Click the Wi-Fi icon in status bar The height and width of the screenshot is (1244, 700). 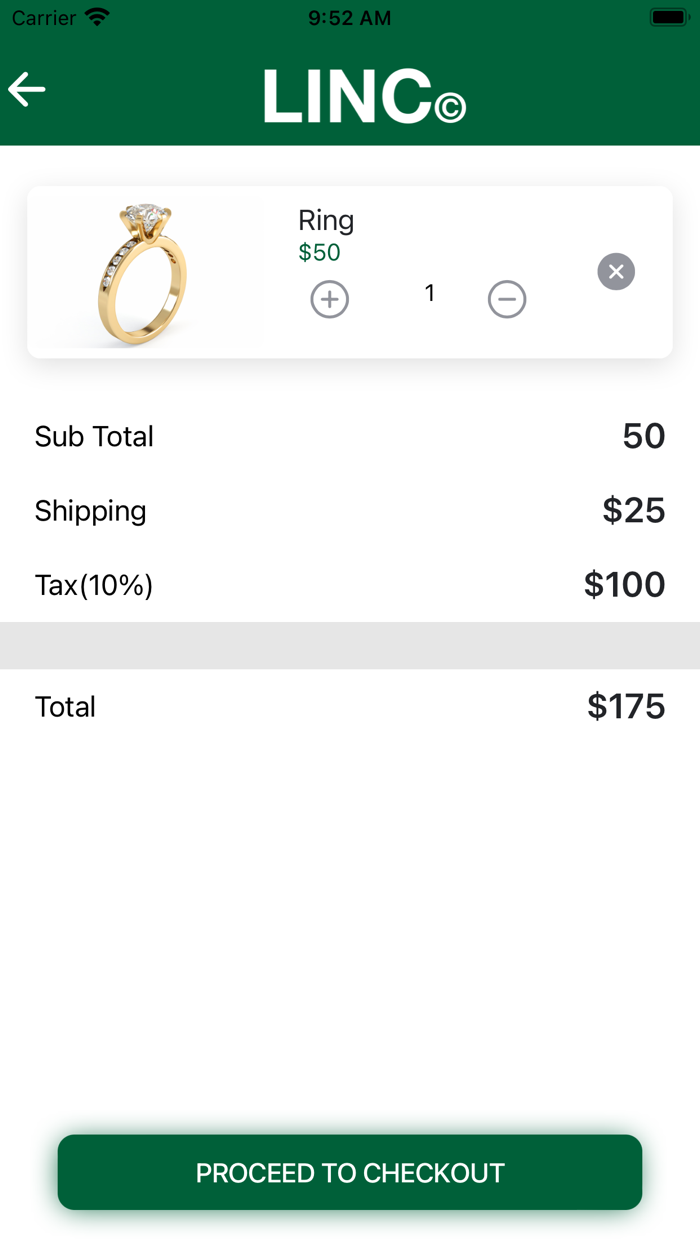point(97,16)
